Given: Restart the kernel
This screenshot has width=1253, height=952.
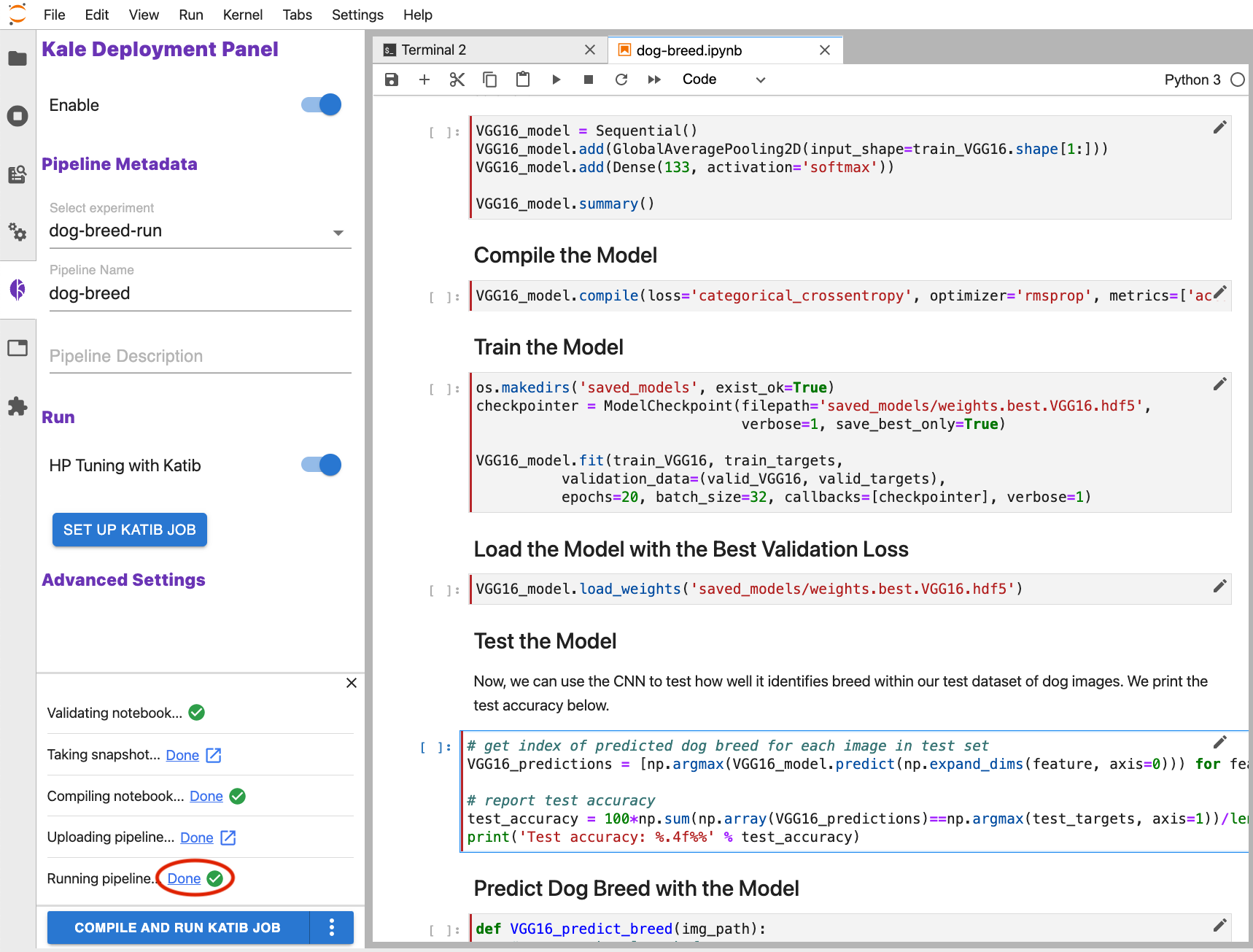Looking at the screenshot, I should (x=621, y=80).
